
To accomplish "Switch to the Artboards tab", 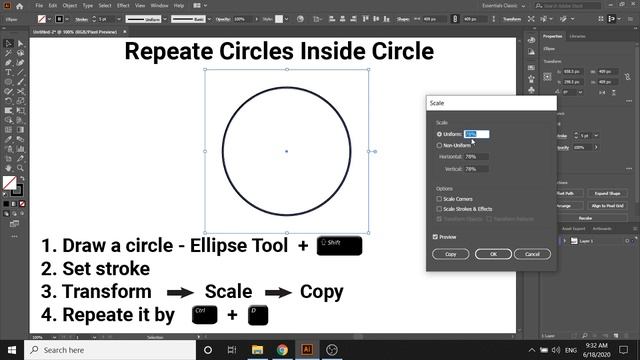I will (602, 229).
